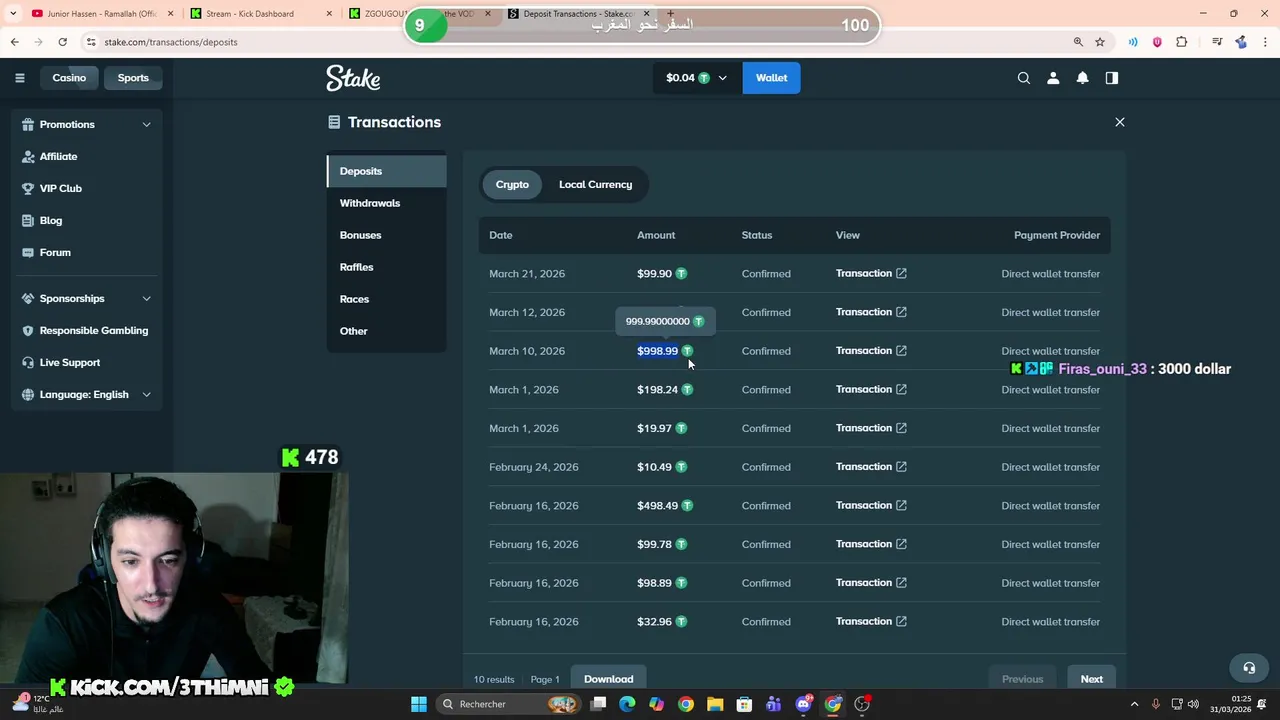Toggle the right sidebar panel icon
This screenshot has width=1280, height=720.
[1112, 78]
